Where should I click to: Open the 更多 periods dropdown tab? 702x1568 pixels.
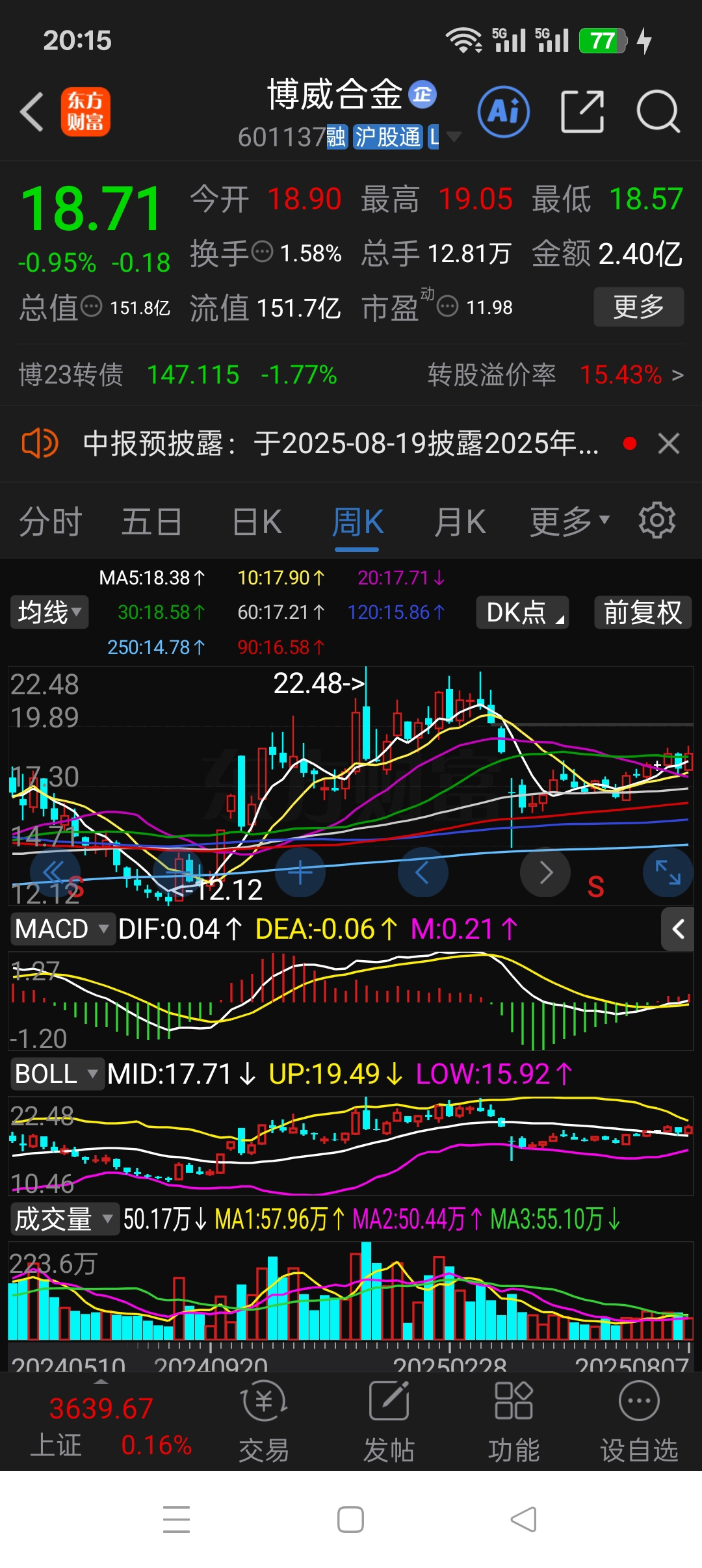tap(569, 521)
